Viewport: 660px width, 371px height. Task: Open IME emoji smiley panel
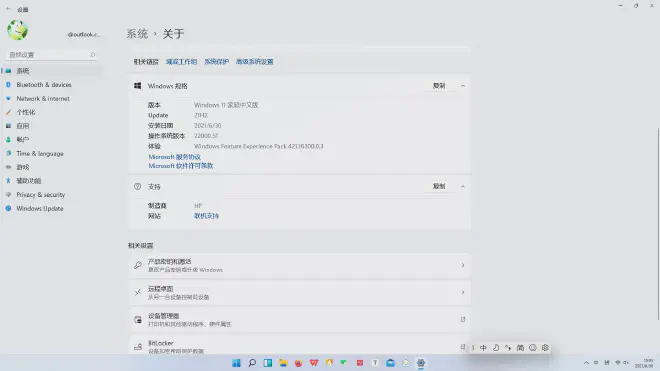(x=532, y=348)
